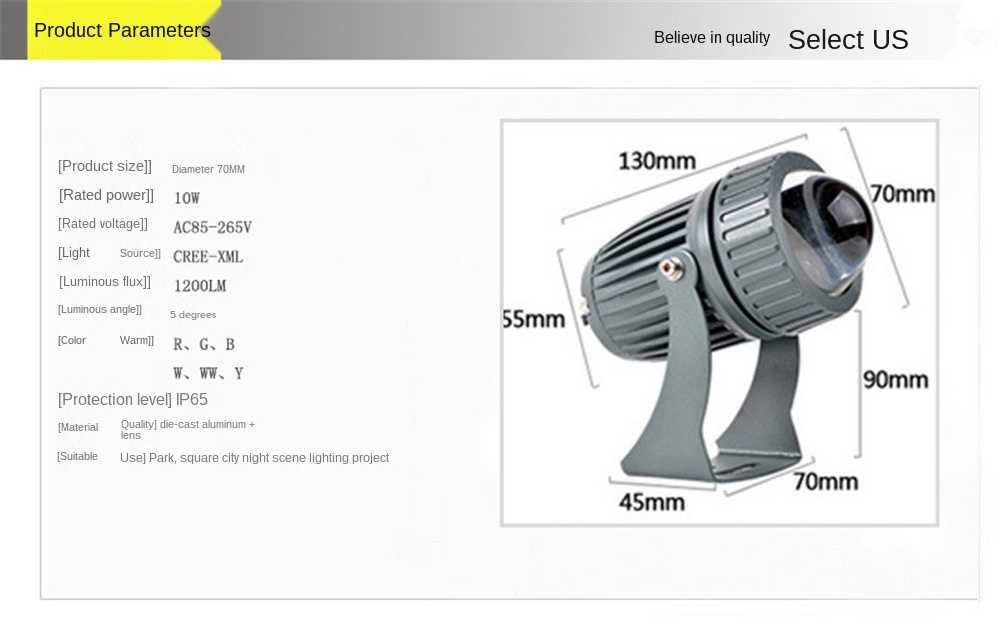Click the 10W rated power value
1000x625 pixels.
[x=187, y=198]
